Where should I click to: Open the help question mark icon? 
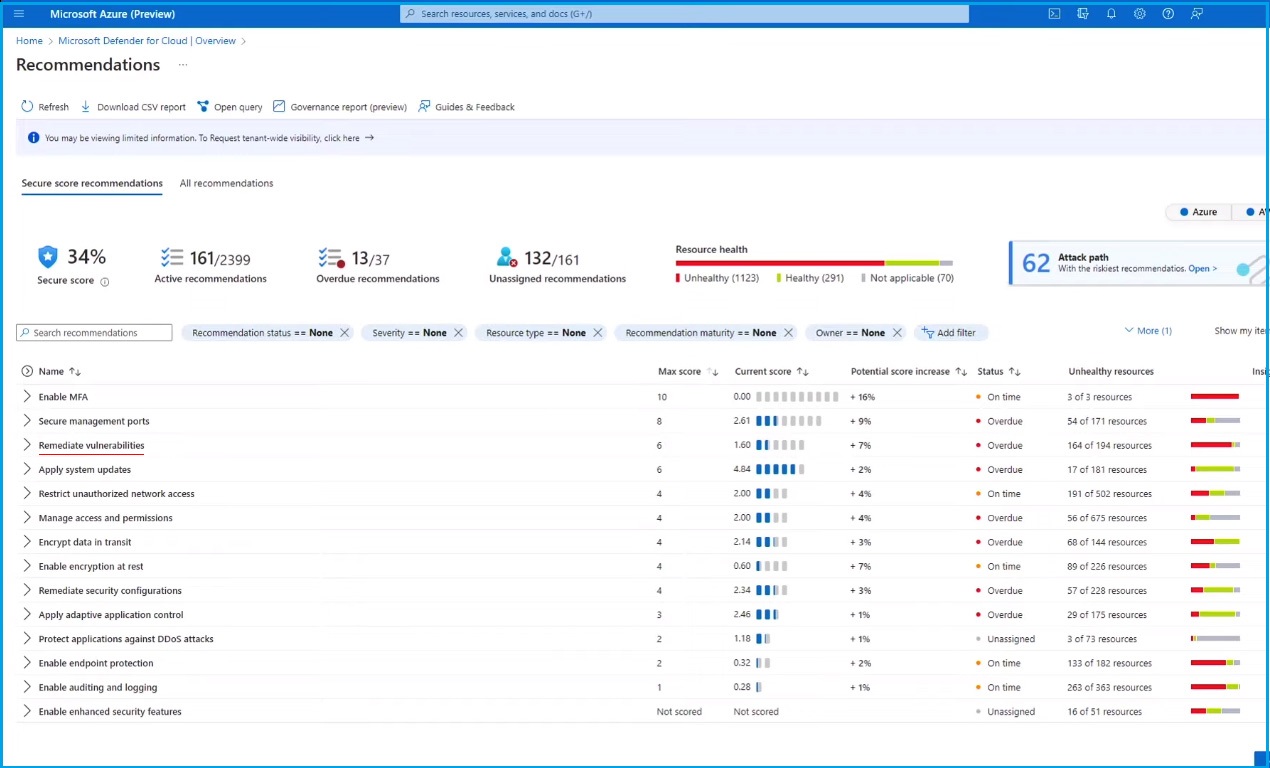tap(1168, 14)
